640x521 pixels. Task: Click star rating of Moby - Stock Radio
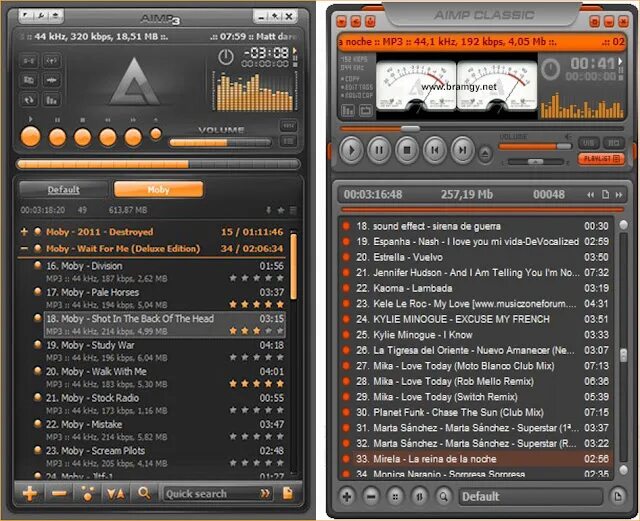pyautogui.click(x=256, y=410)
